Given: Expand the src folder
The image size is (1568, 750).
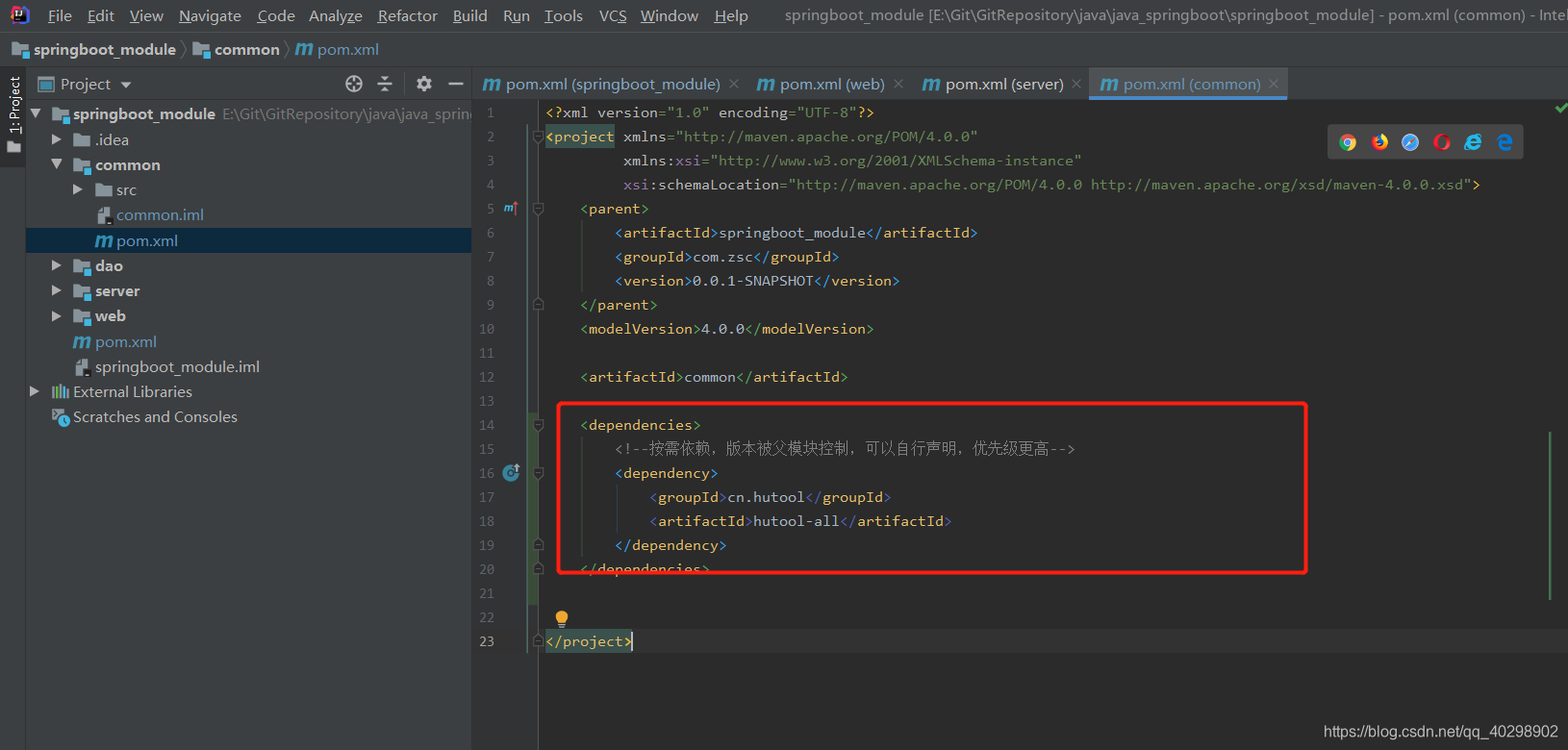Looking at the screenshot, I should (x=78, y=189).
